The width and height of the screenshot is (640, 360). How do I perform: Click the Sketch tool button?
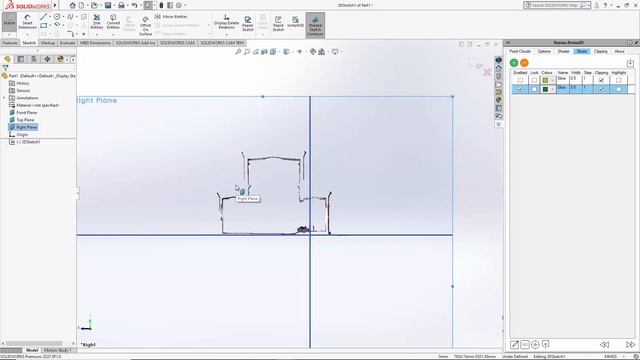pos(9,21)
